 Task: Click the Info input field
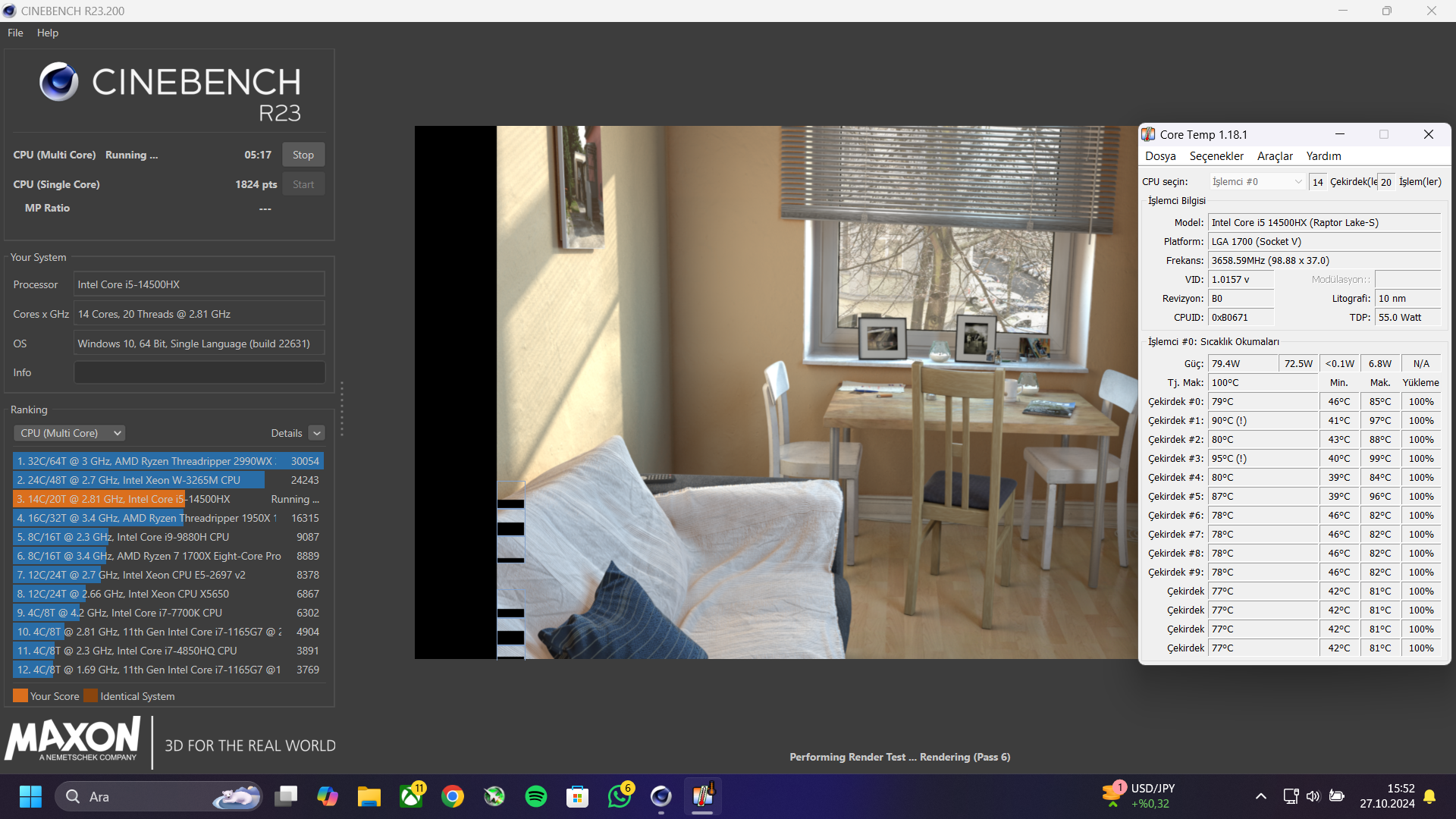pos(199,372)
